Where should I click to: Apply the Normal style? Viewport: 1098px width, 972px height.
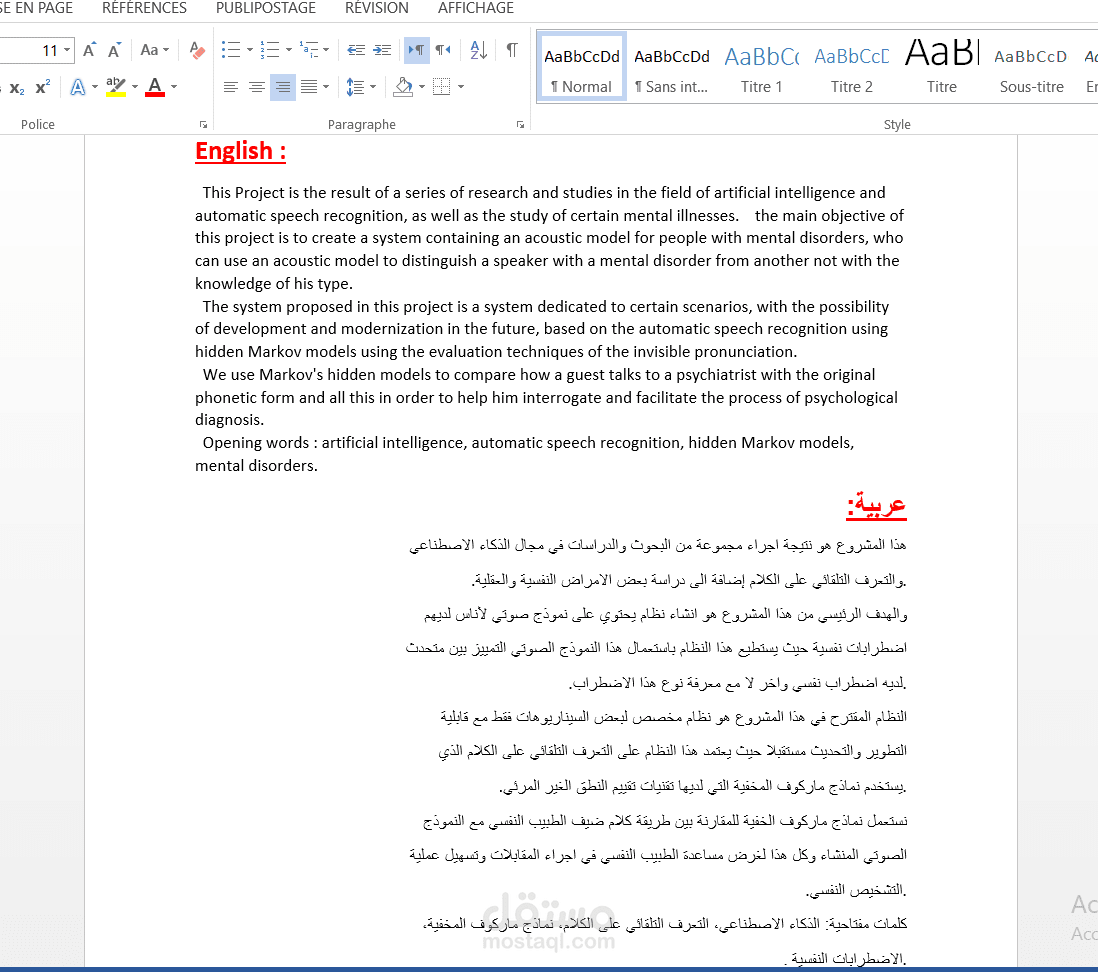click(582, 67)
